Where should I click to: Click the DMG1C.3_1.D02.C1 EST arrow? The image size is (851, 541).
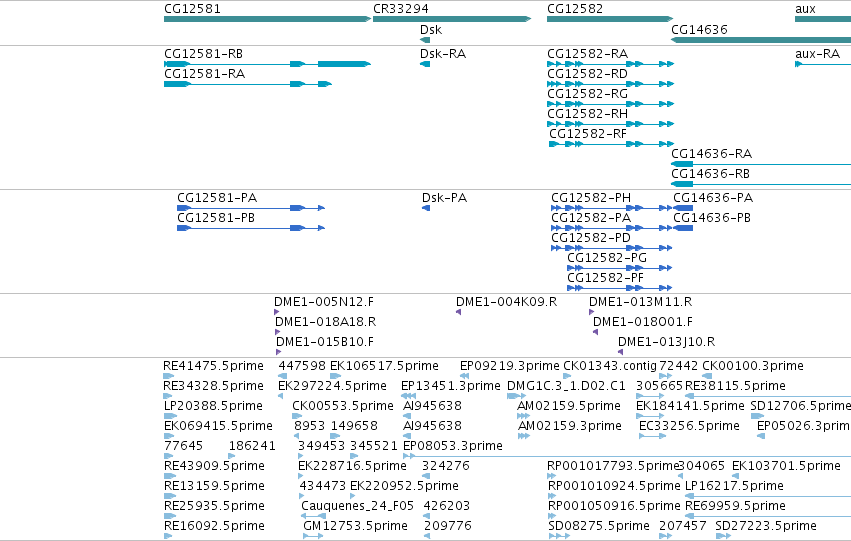coord(517,396)
